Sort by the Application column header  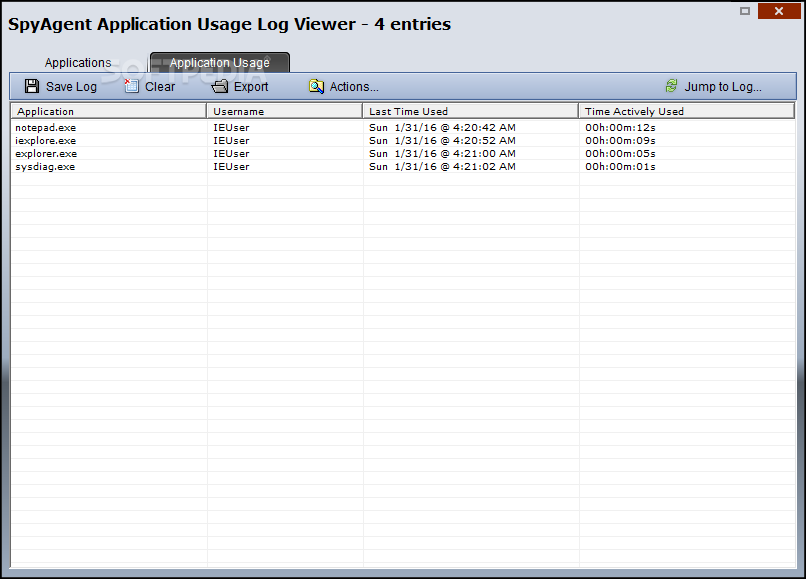tap(108, 111)
